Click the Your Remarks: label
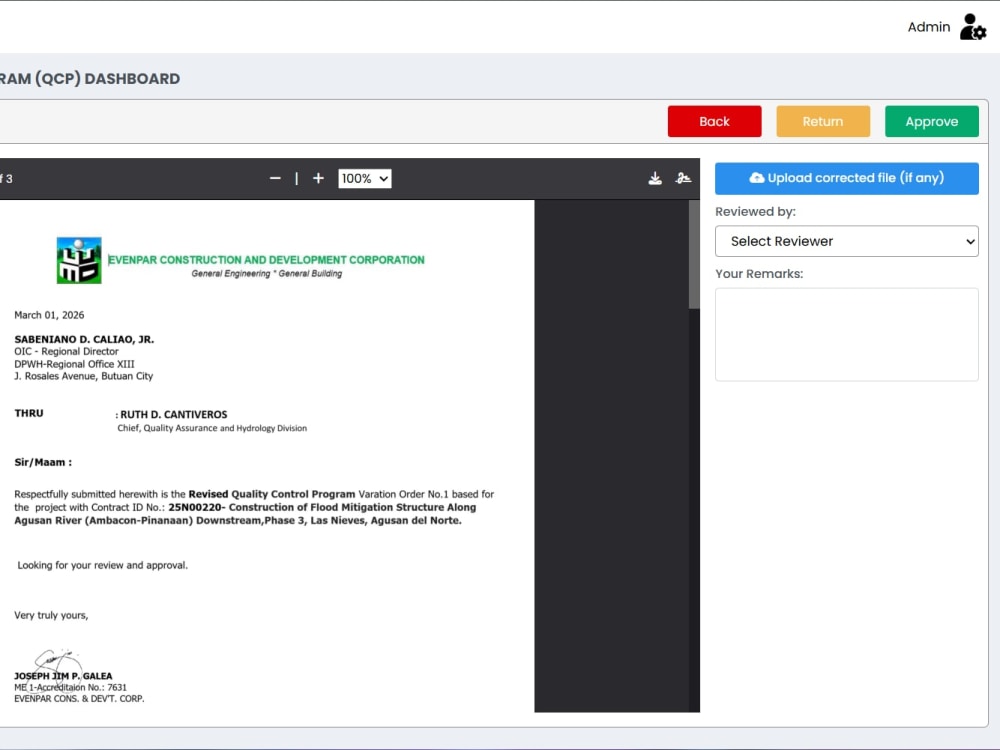Image resolution: width=1000 pixels, height=750 pixels. 759,274
